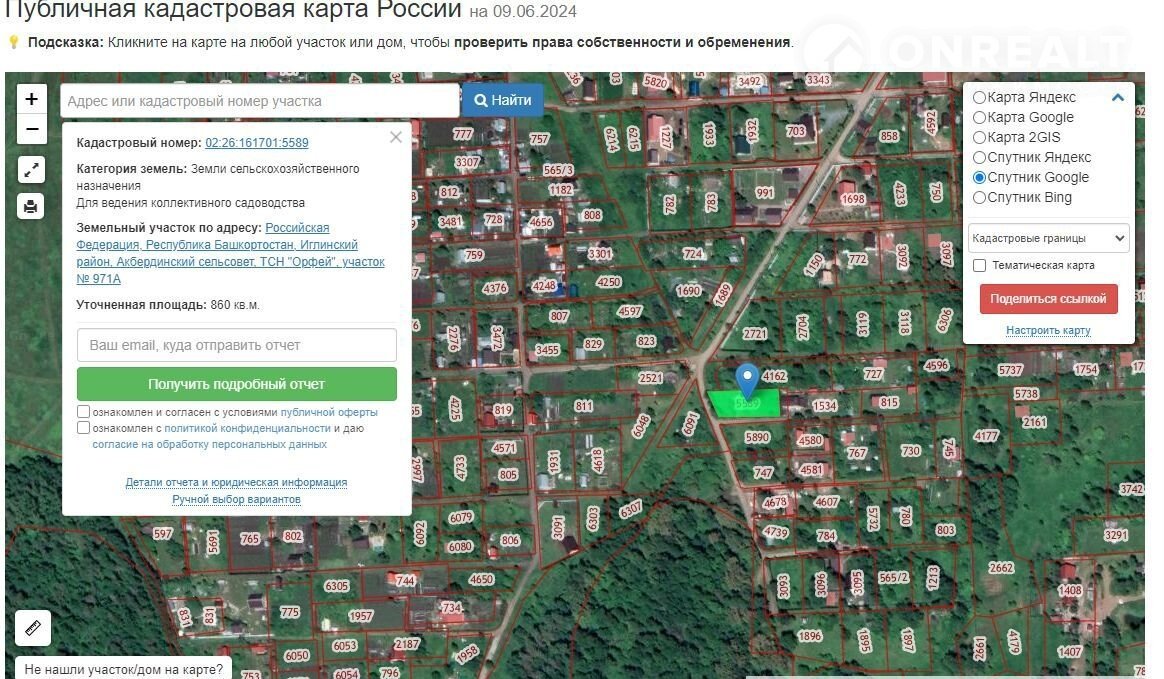Zoom in with the plus button
The height and width of the screenshot is (679, 1164).
(x=32, y=99)
